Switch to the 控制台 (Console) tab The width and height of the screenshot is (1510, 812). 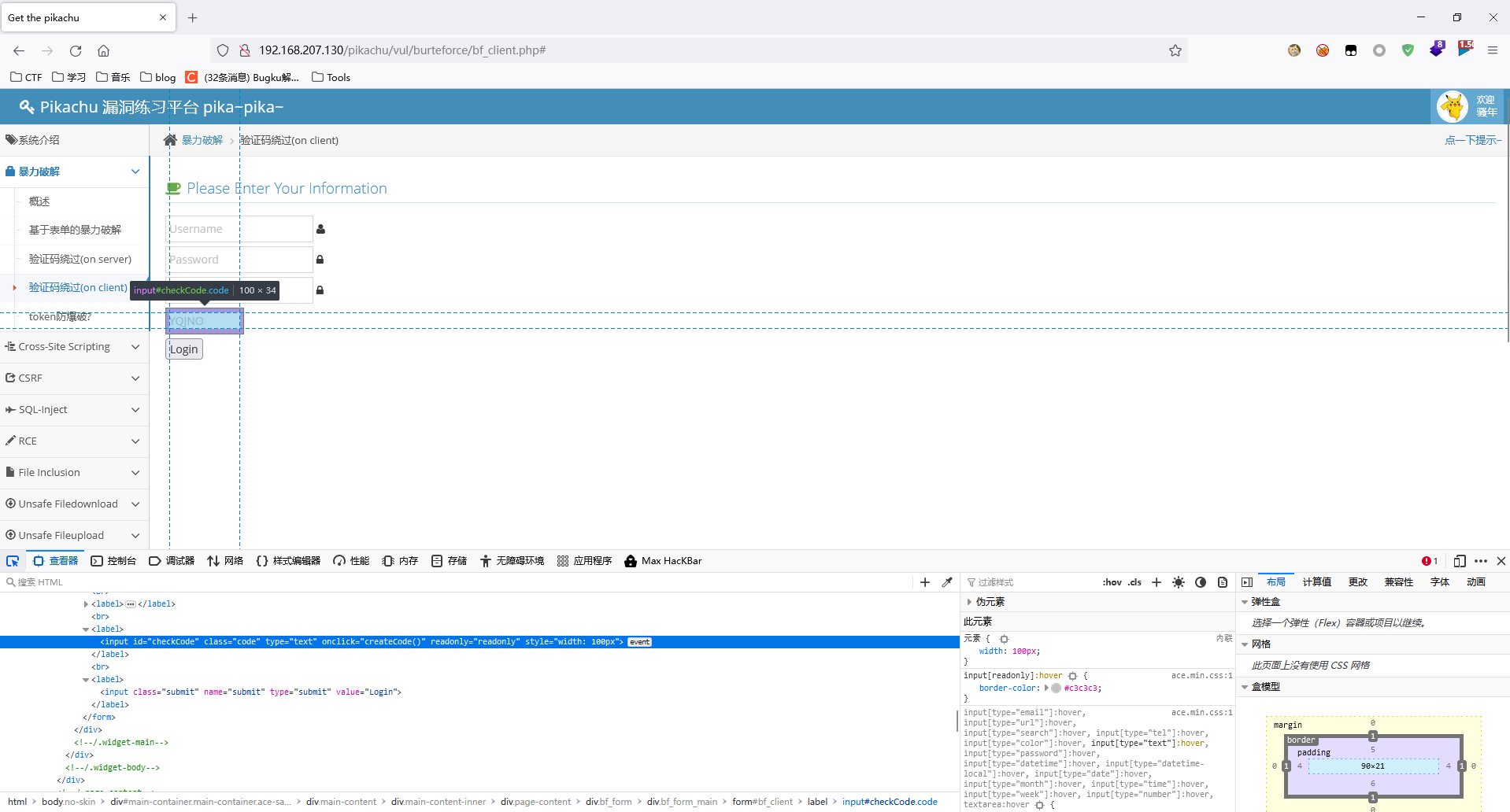(113, 561)
